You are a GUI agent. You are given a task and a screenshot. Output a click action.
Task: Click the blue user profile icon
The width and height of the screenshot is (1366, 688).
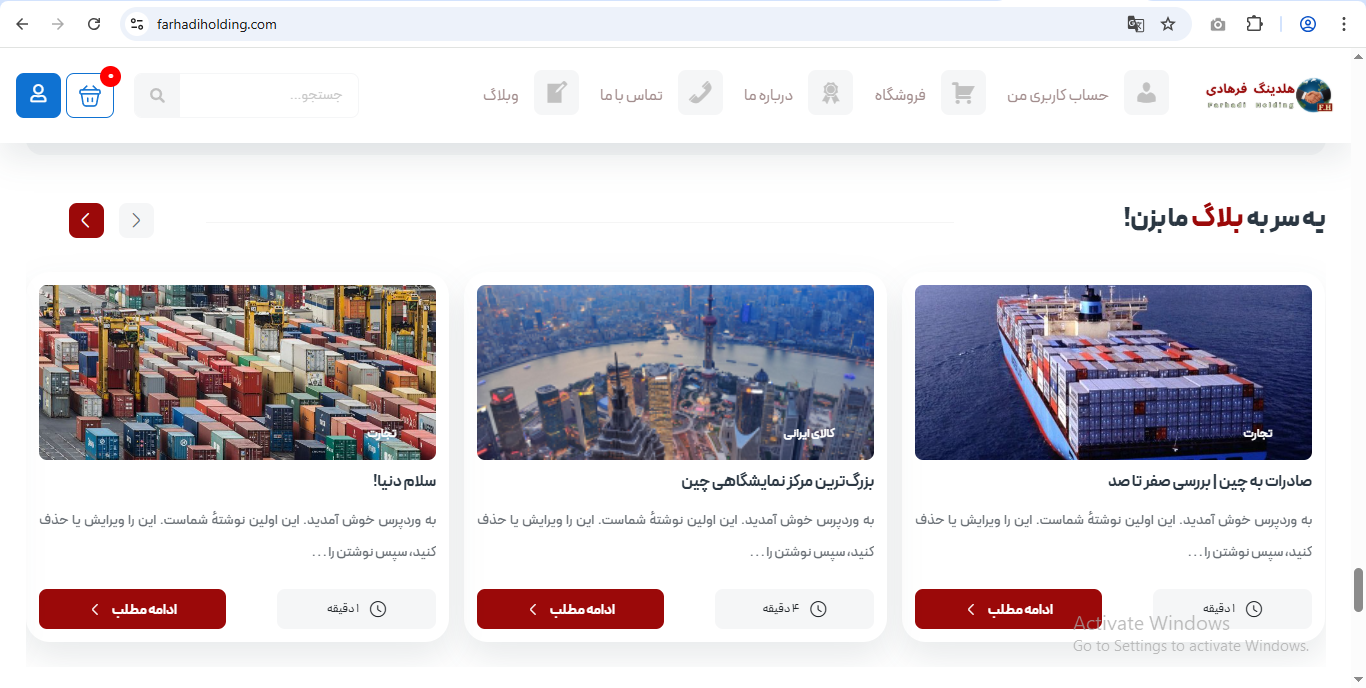(x=38, y=95)
